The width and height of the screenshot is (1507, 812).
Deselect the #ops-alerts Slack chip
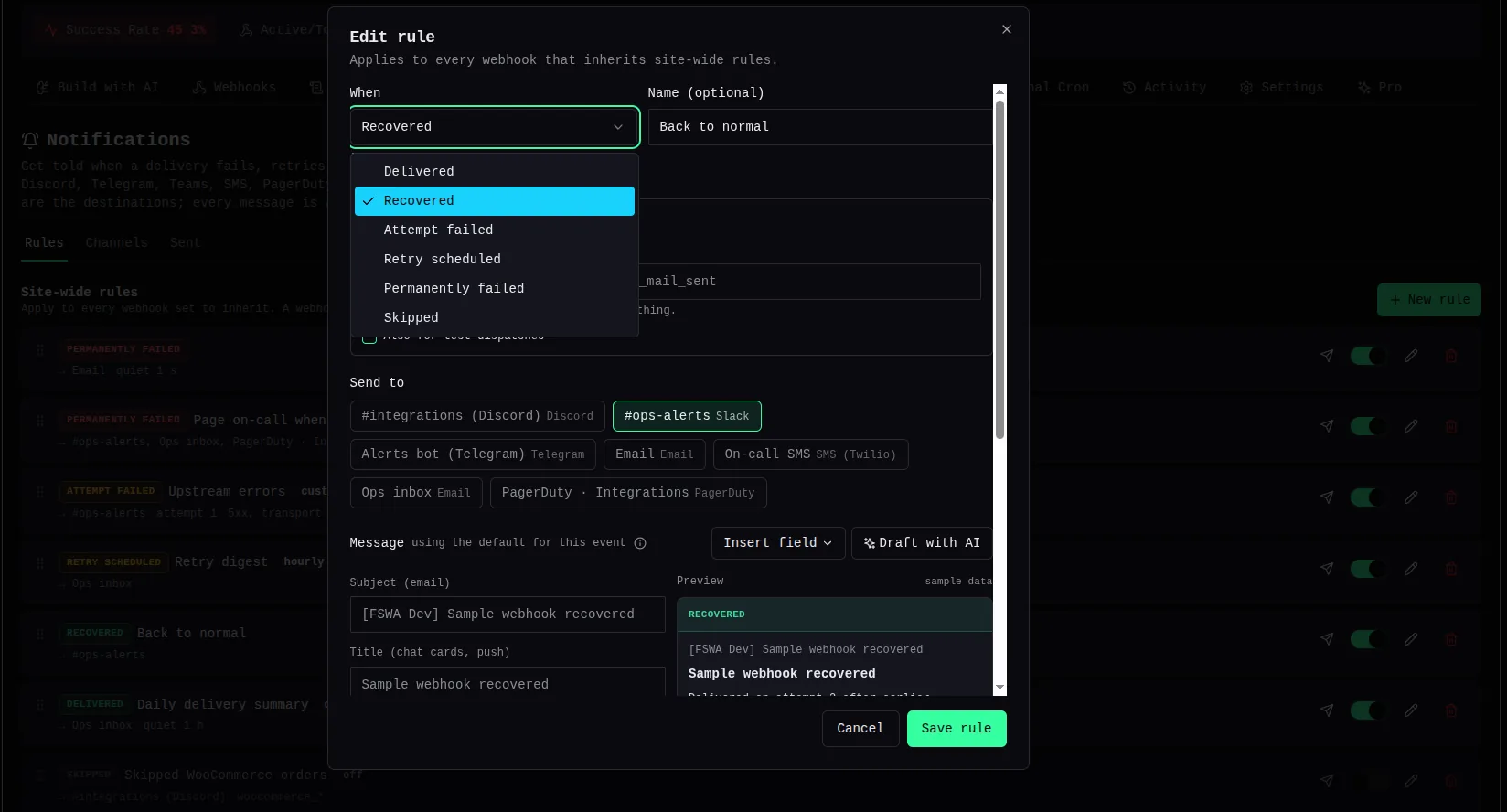pyautogui.click(x=687, y=416)
